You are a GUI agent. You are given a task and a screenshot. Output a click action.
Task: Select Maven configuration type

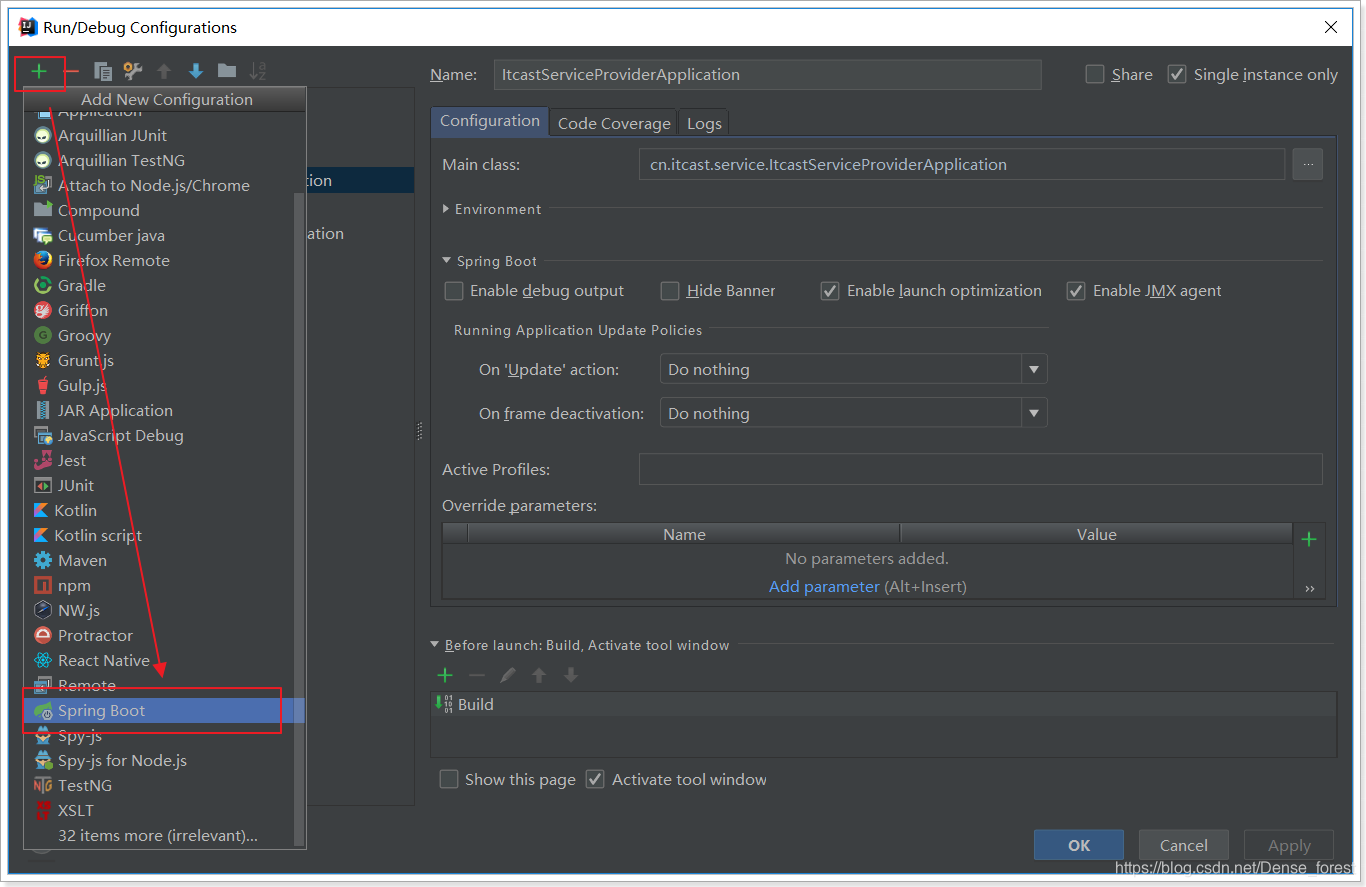click(159, 561)
